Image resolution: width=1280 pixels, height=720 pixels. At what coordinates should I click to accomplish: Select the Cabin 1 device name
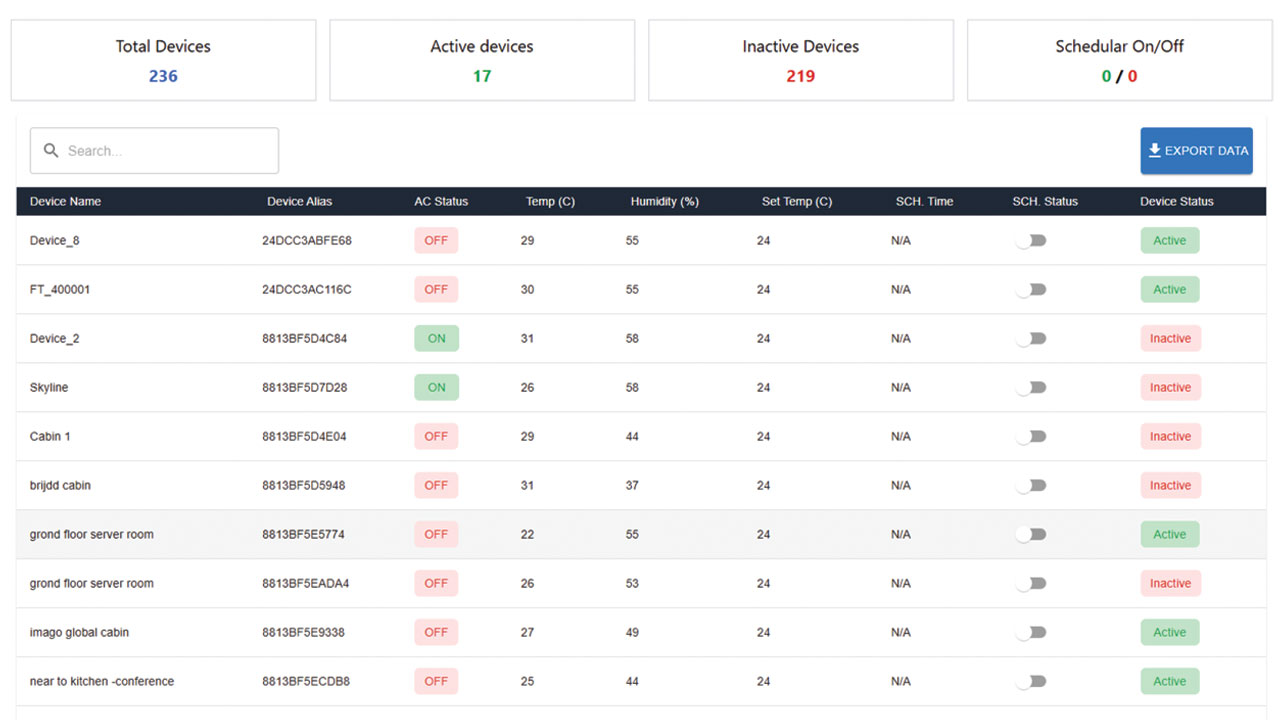point(50,437)
